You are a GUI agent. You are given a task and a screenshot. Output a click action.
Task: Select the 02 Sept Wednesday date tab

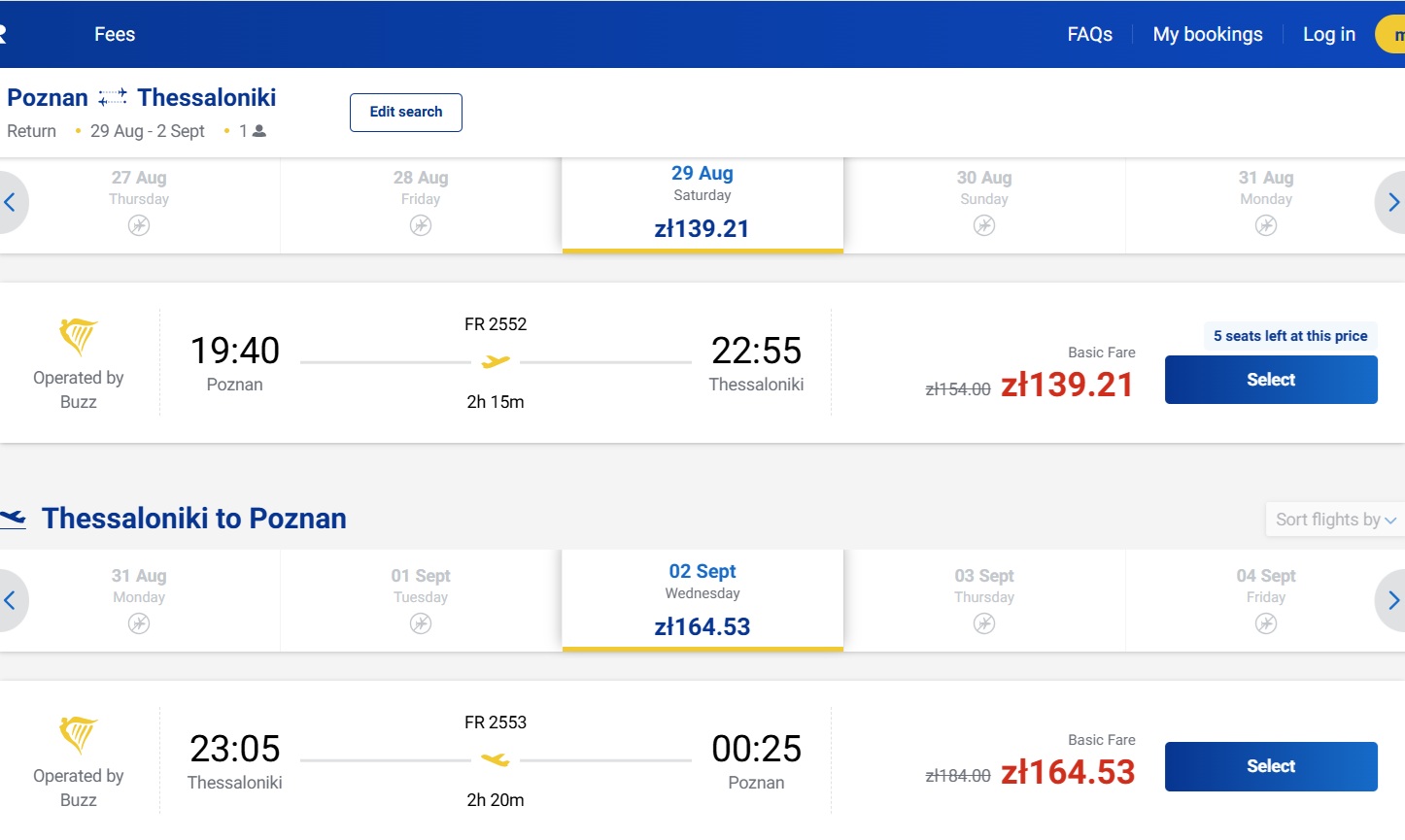(x=702, y=601)
